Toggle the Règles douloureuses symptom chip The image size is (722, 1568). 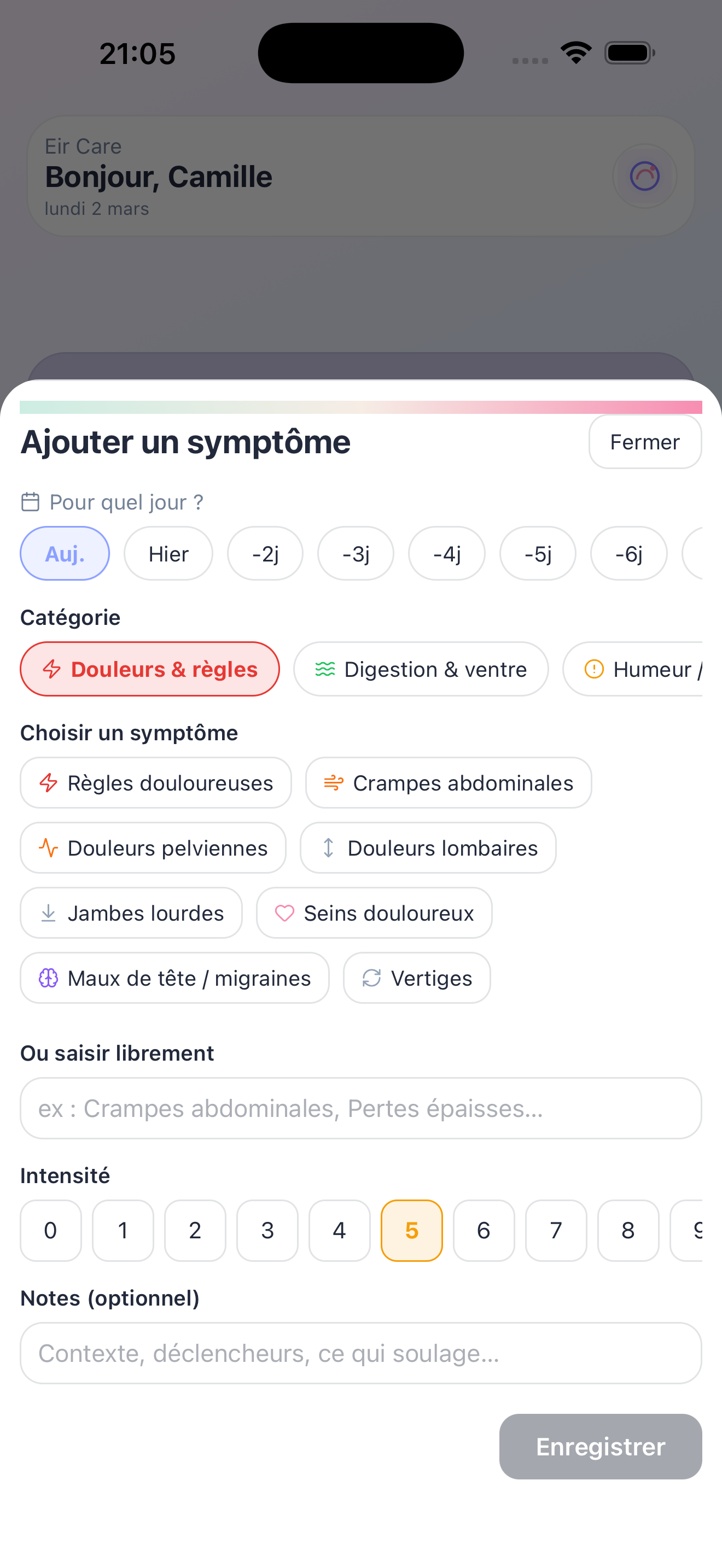(x=156, y=783)
